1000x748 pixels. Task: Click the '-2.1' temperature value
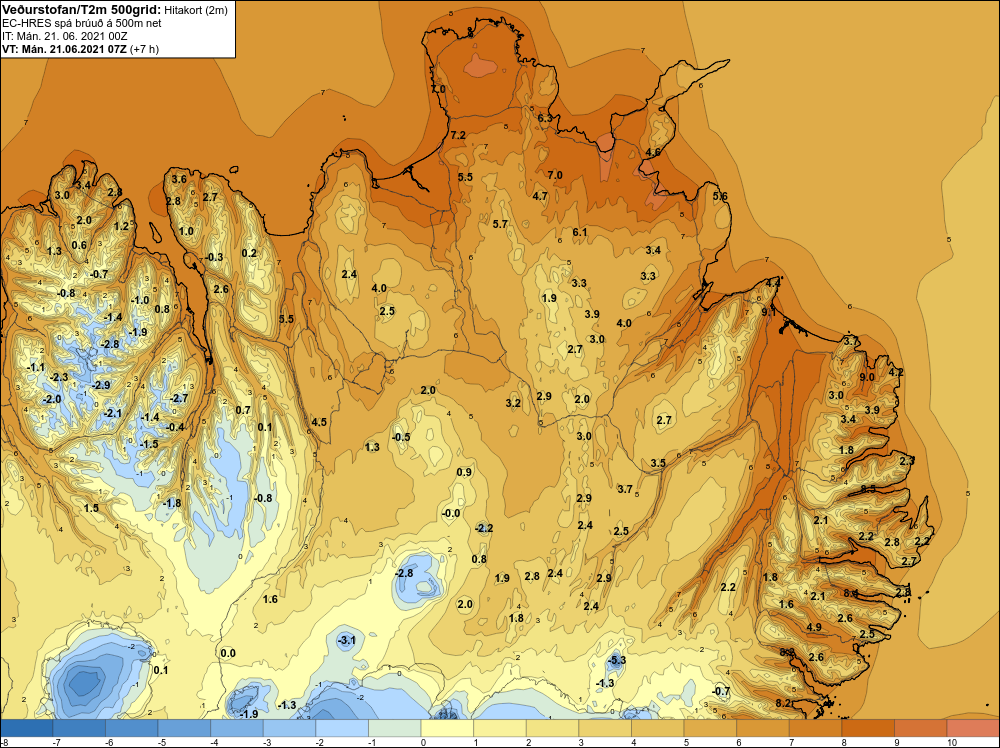[x=112, y=413]
